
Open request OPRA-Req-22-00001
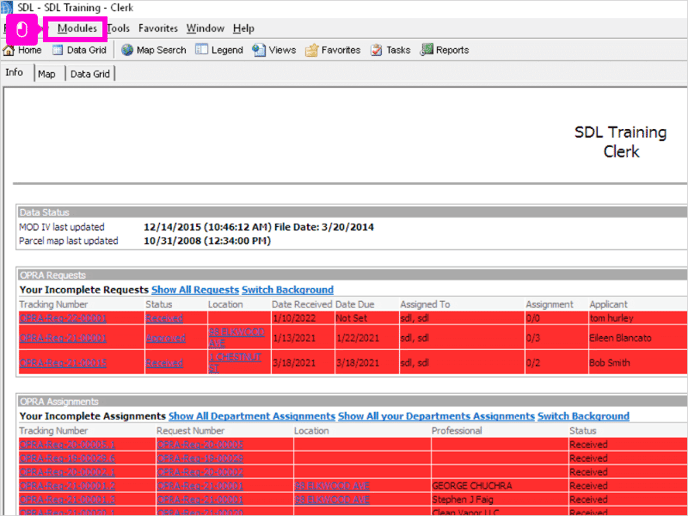click(63, 318)
